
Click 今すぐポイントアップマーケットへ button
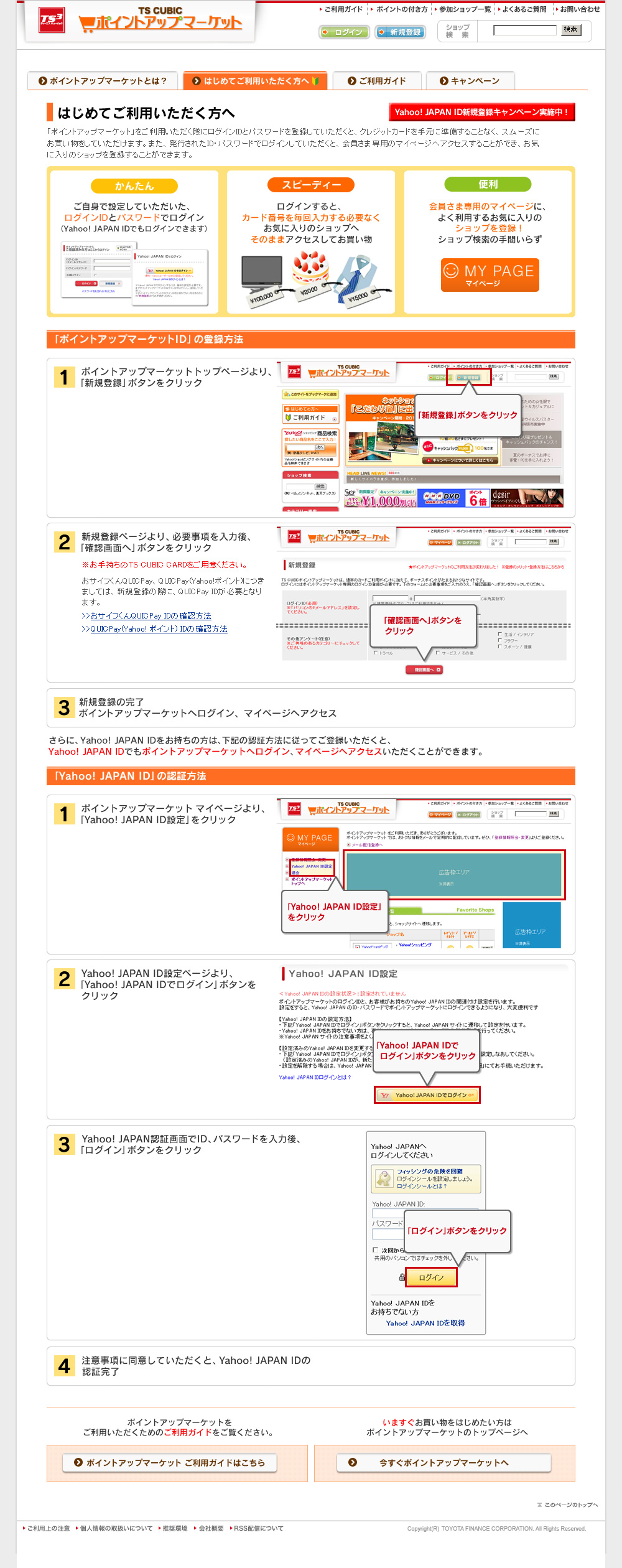click(443, 1462)
